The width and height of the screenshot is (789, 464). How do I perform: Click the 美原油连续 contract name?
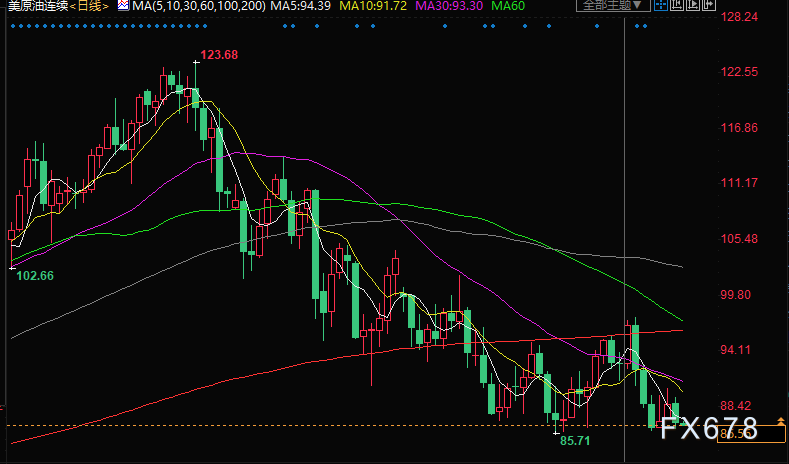[38, 6]
